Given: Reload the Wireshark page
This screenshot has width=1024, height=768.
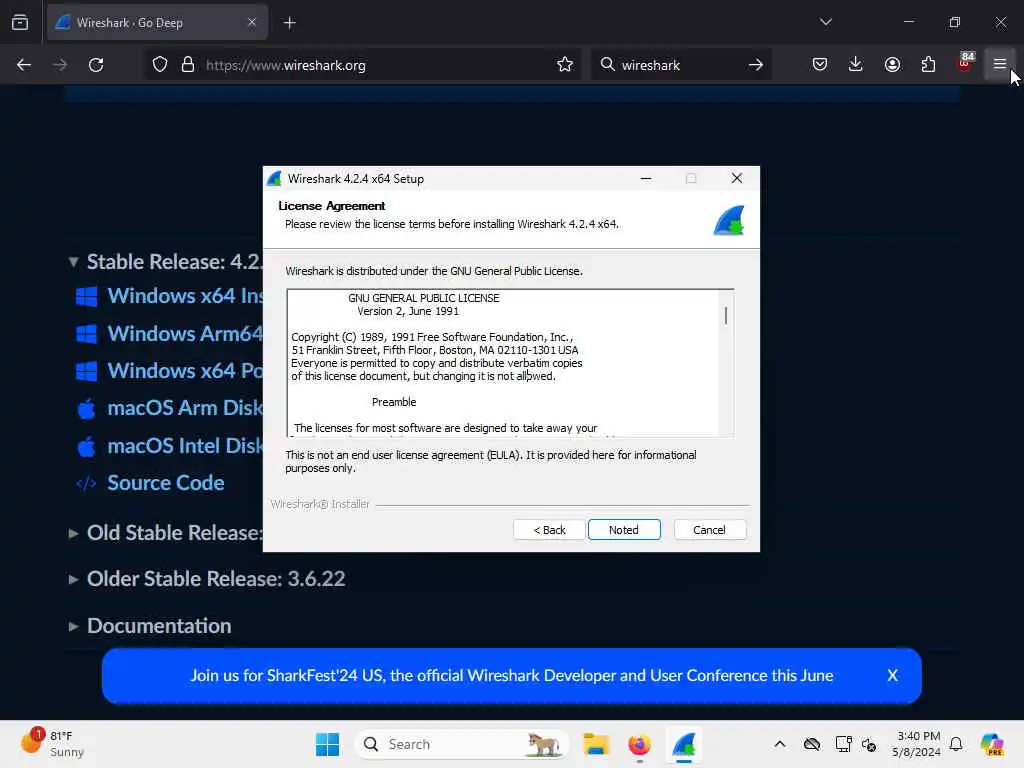Looking at the screenshot, I should pos(96,64).
